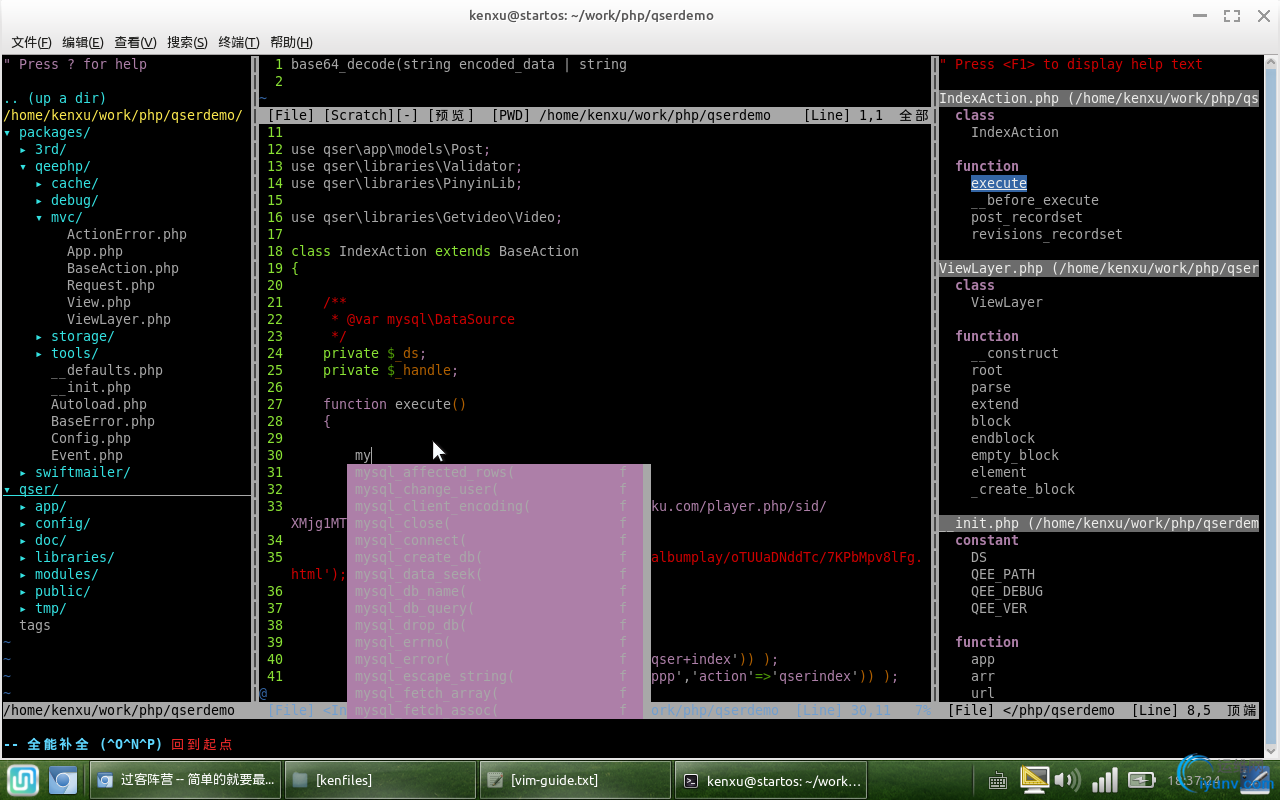The height and width of the screenshot is (800, 1280).
Task: Open ActionError.php in file tree
Action: click(127, 234)
